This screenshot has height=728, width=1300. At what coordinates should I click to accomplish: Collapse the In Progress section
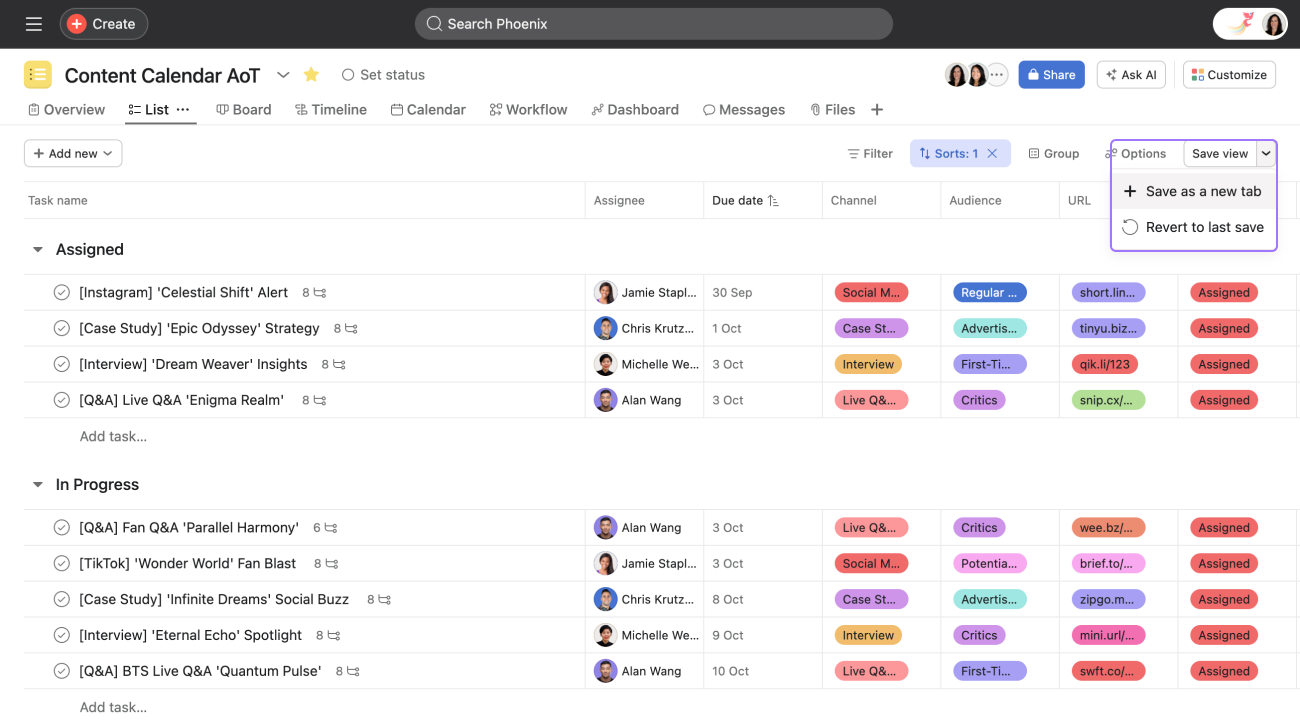click(x=38, y=485)
